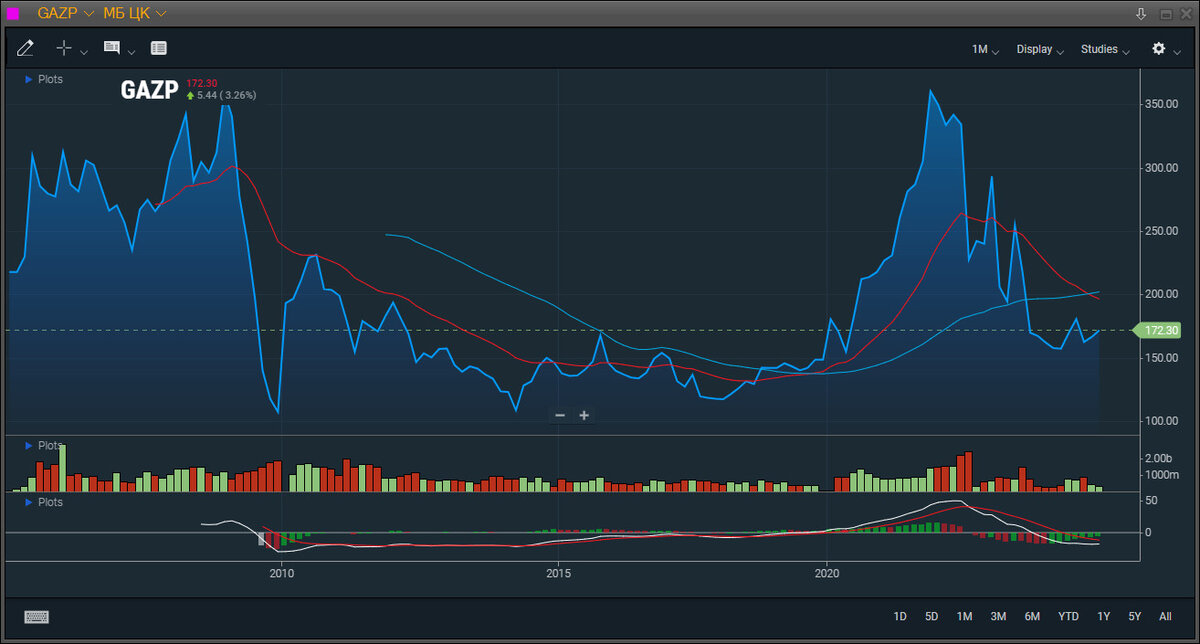Set range to 1Y

tap(1104, 616)
